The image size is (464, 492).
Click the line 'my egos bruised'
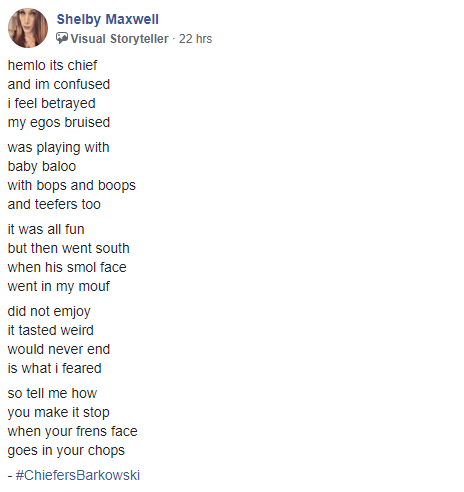coord(59,122)
